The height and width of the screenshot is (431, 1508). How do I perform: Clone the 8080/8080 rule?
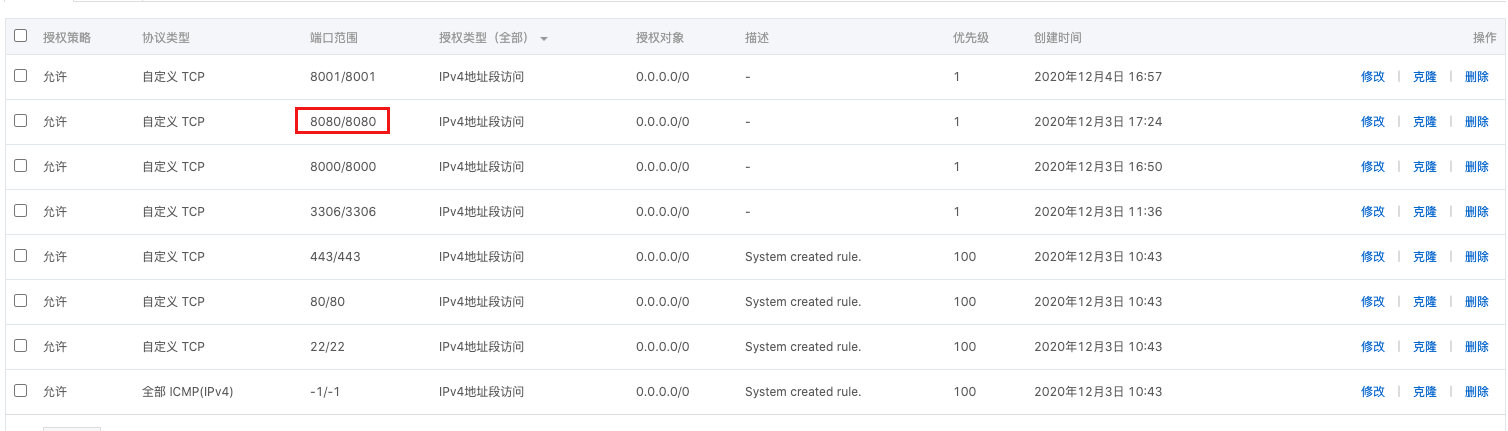point(1424,122)
